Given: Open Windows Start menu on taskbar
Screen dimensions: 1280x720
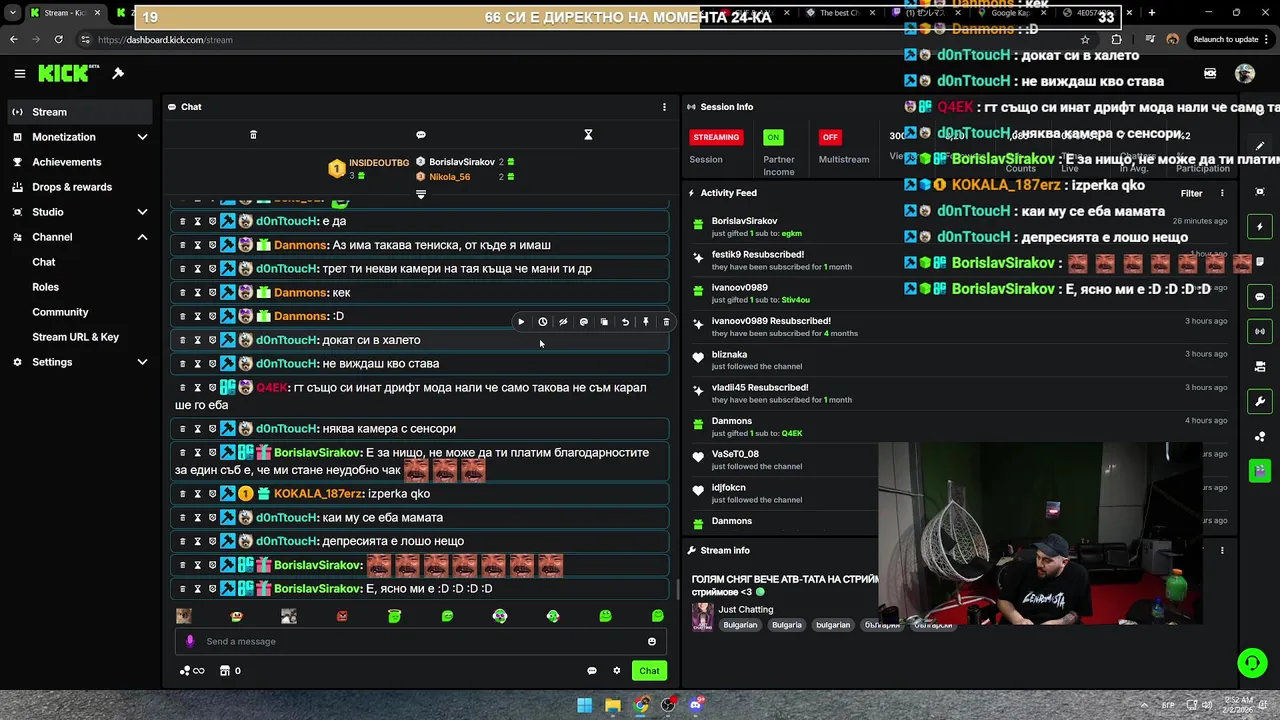Looking at the screenshot, I should (x=584, y=705).
